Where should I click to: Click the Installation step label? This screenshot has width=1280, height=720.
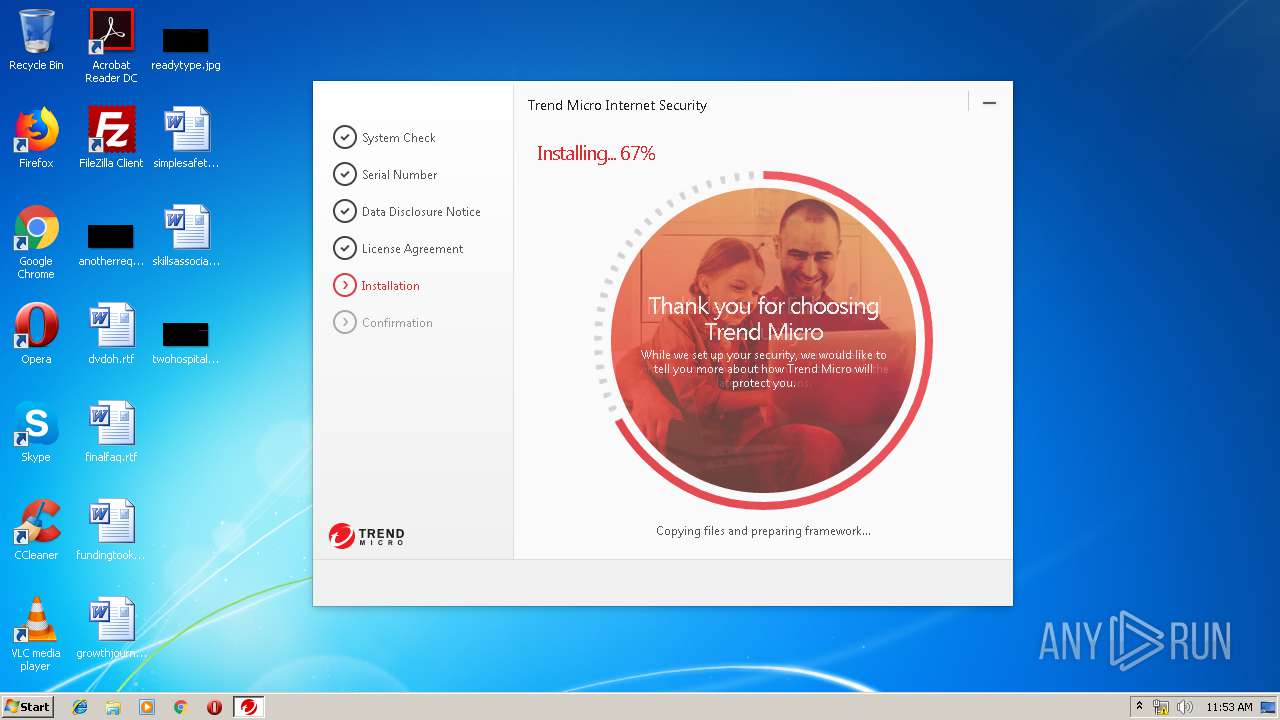(391, 286)
